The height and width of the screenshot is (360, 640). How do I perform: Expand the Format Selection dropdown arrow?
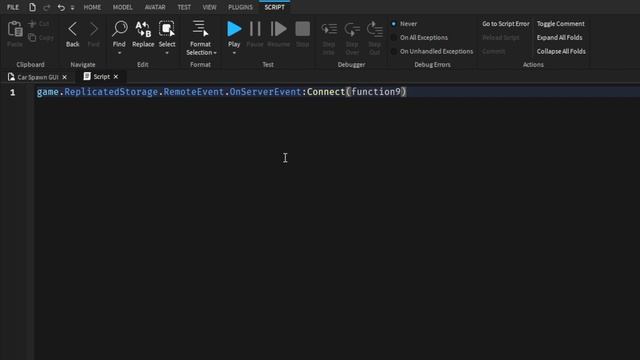click(x=215, y=53)
